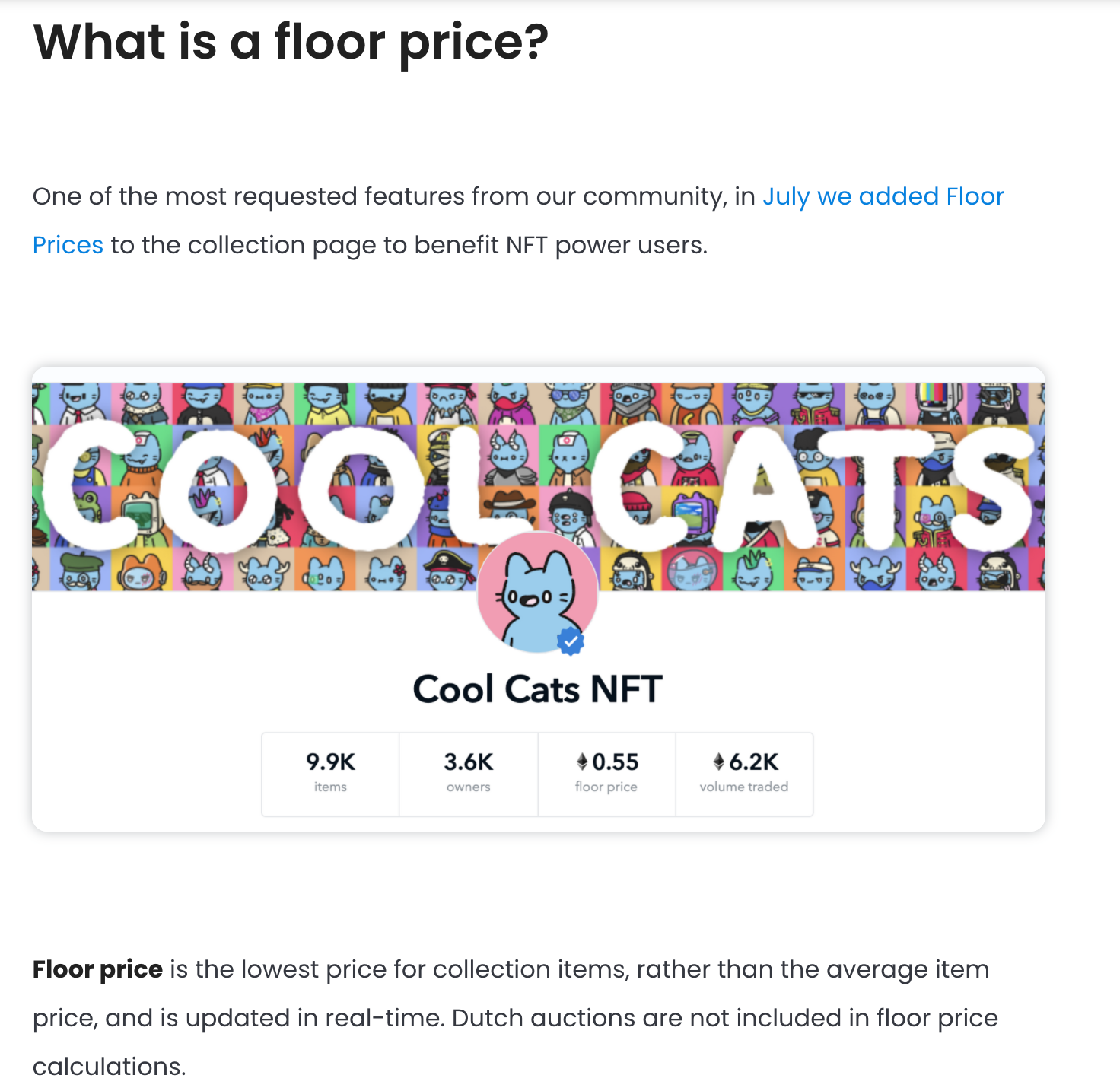Click the blue verified checkmark badge
The height and width of the screenshot is (1091, 1120).
[571, 641]
